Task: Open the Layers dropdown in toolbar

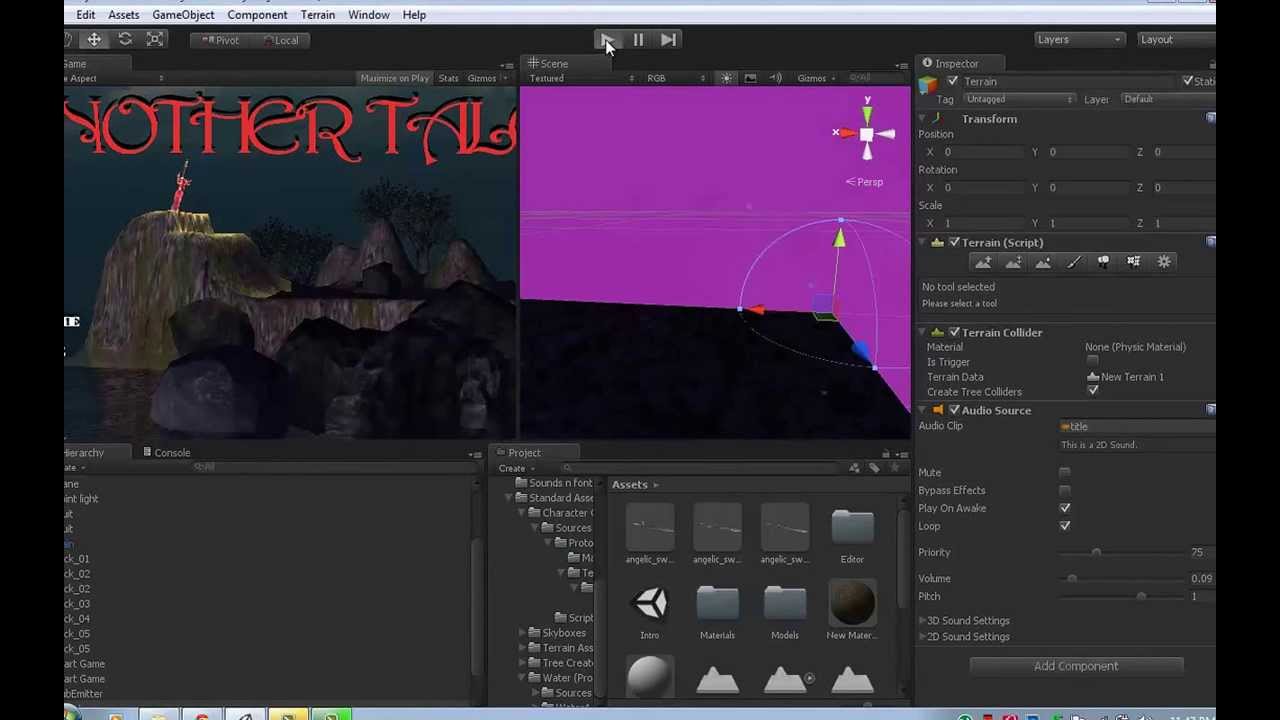Action: click(x=1078, y=40)
